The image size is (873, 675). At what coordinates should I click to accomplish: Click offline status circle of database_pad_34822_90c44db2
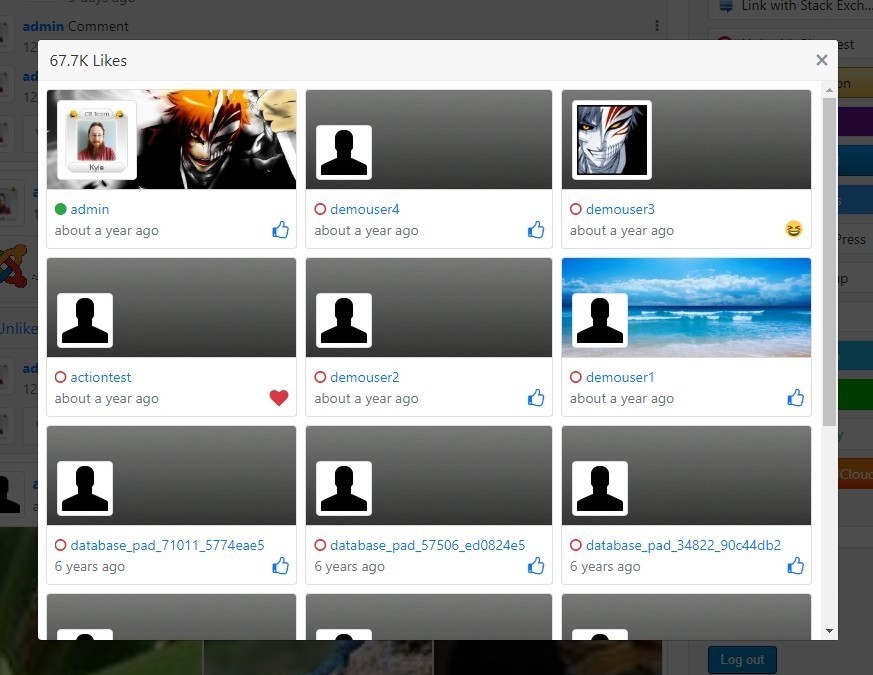click(576, 545)
